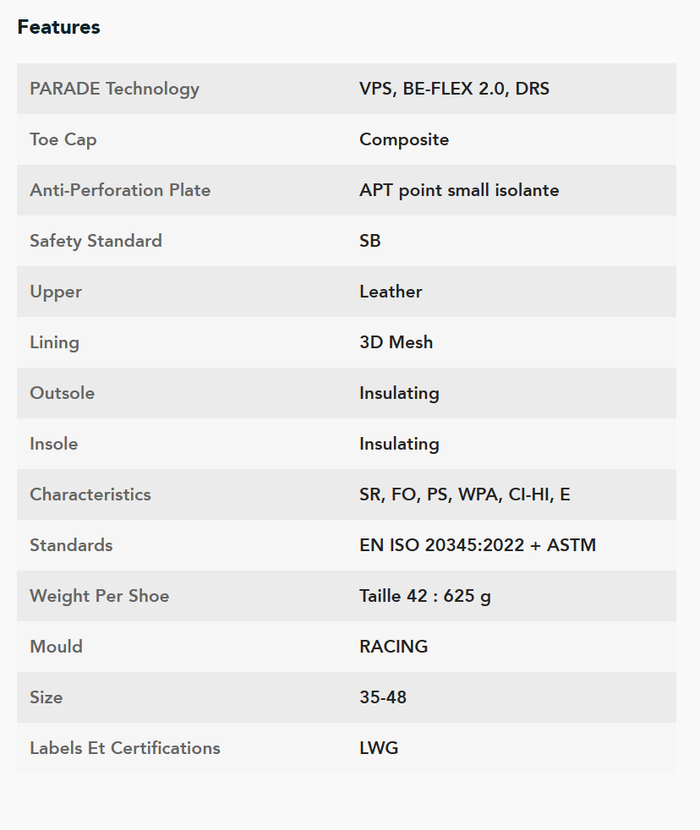Image resolution: width=700 pixels, height=830 pixels.
Task: Select the LWG certification value
Action: (379, 748)
